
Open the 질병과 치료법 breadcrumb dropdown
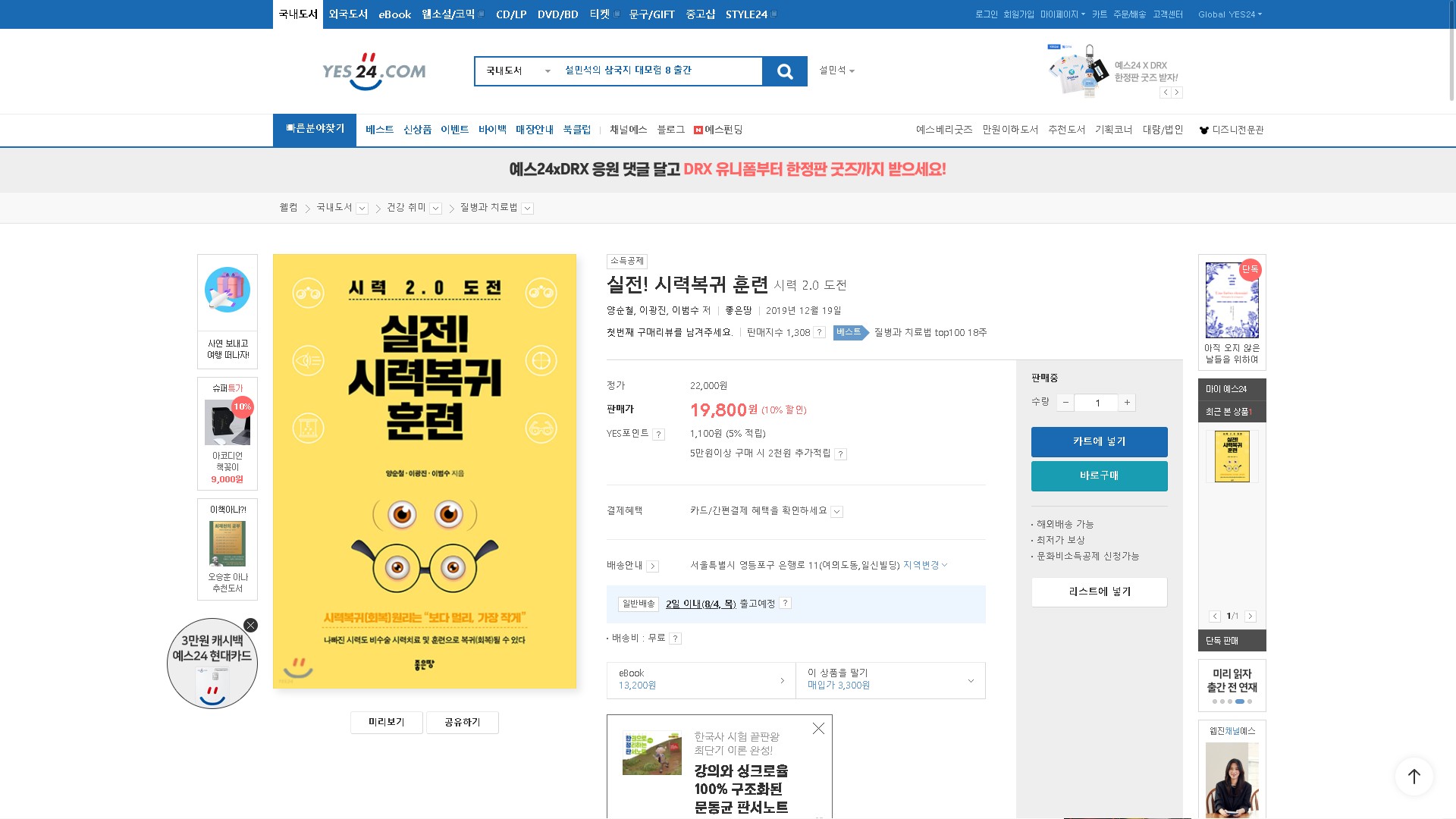point(528,209)
